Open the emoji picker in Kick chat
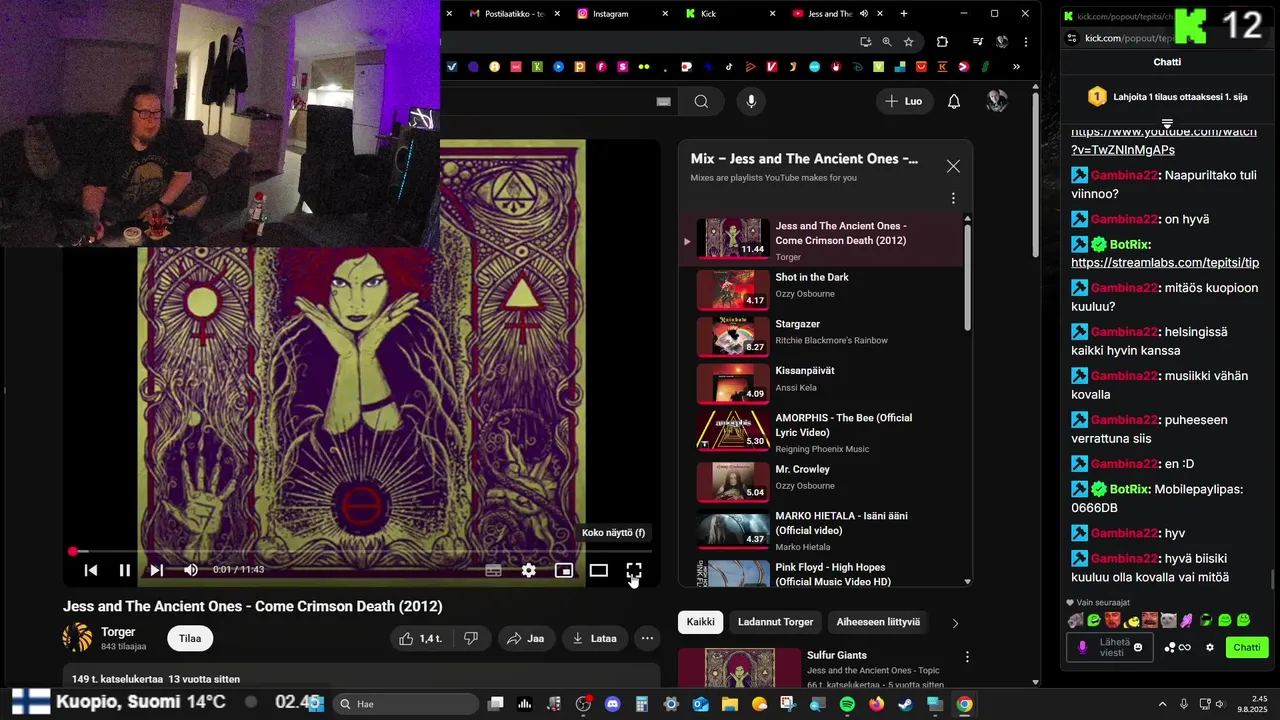Viewport: 1280px width, 720px height. pyautogui.click(x=1138, y=647)
